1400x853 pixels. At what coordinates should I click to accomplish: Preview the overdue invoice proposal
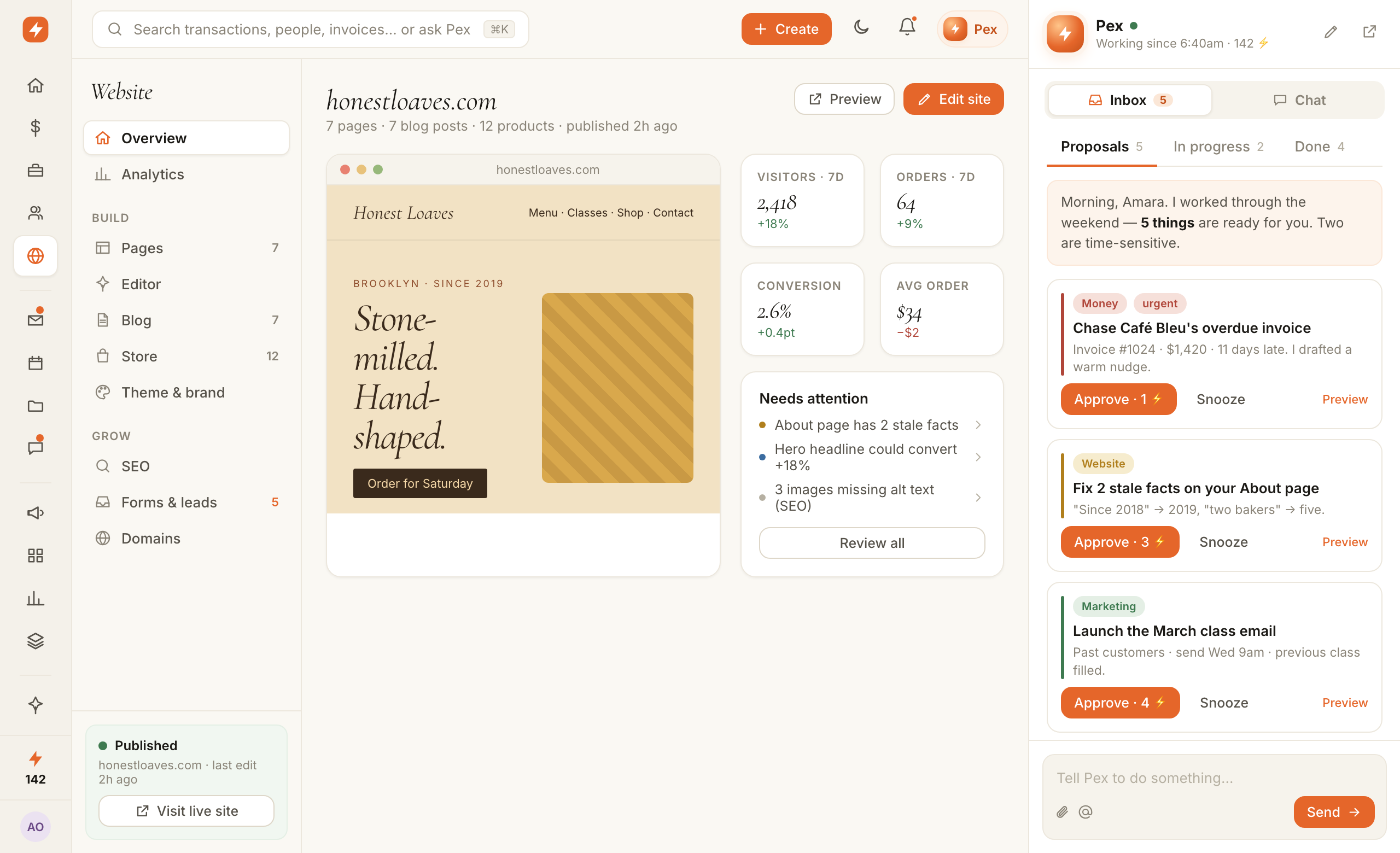1344,399
